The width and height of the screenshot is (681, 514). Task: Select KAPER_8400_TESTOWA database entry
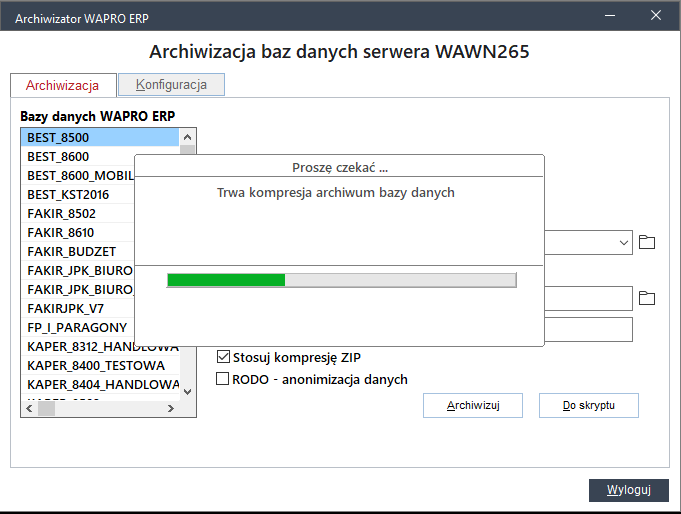[x=100, y=366]
